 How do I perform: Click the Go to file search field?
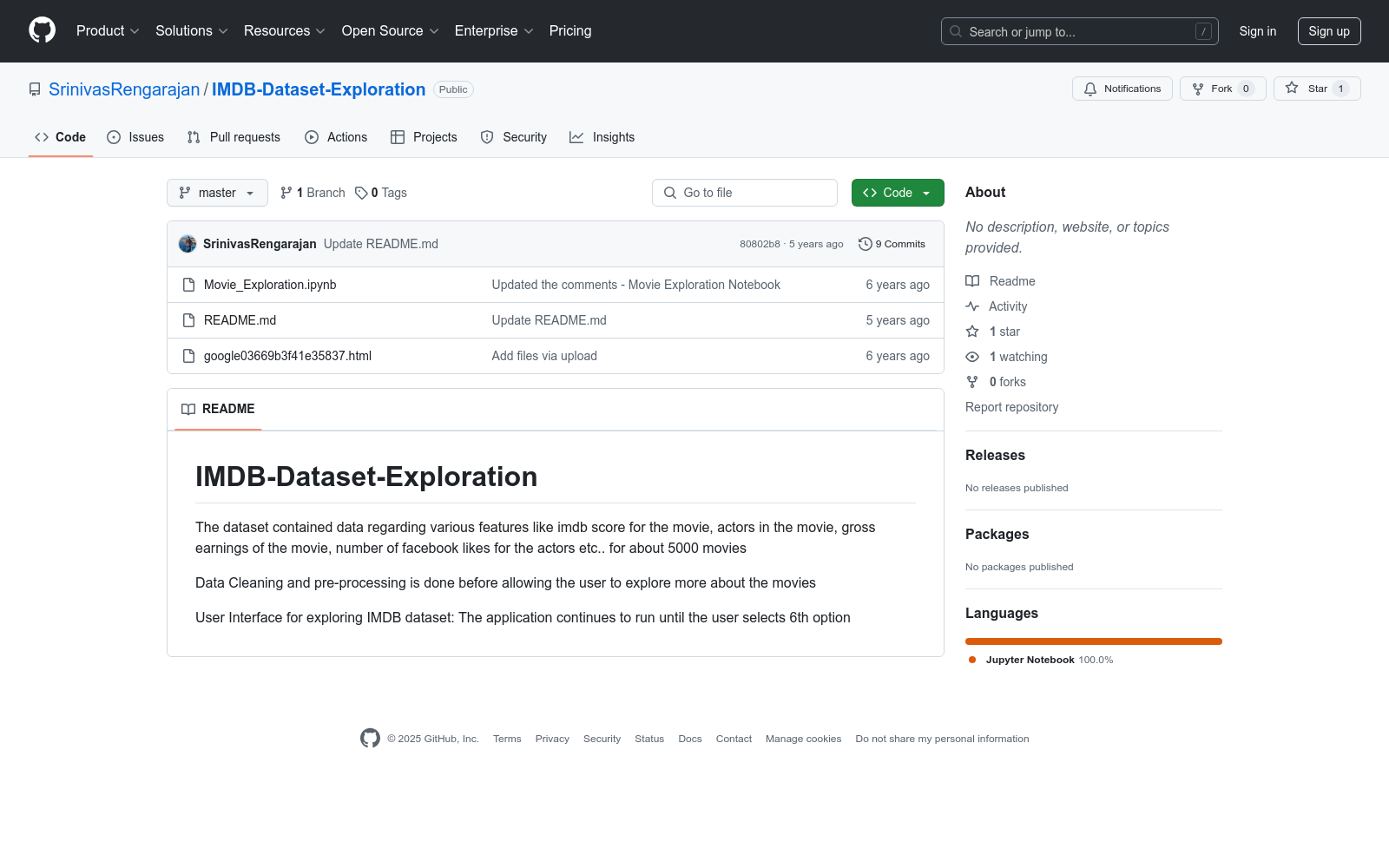745,193
